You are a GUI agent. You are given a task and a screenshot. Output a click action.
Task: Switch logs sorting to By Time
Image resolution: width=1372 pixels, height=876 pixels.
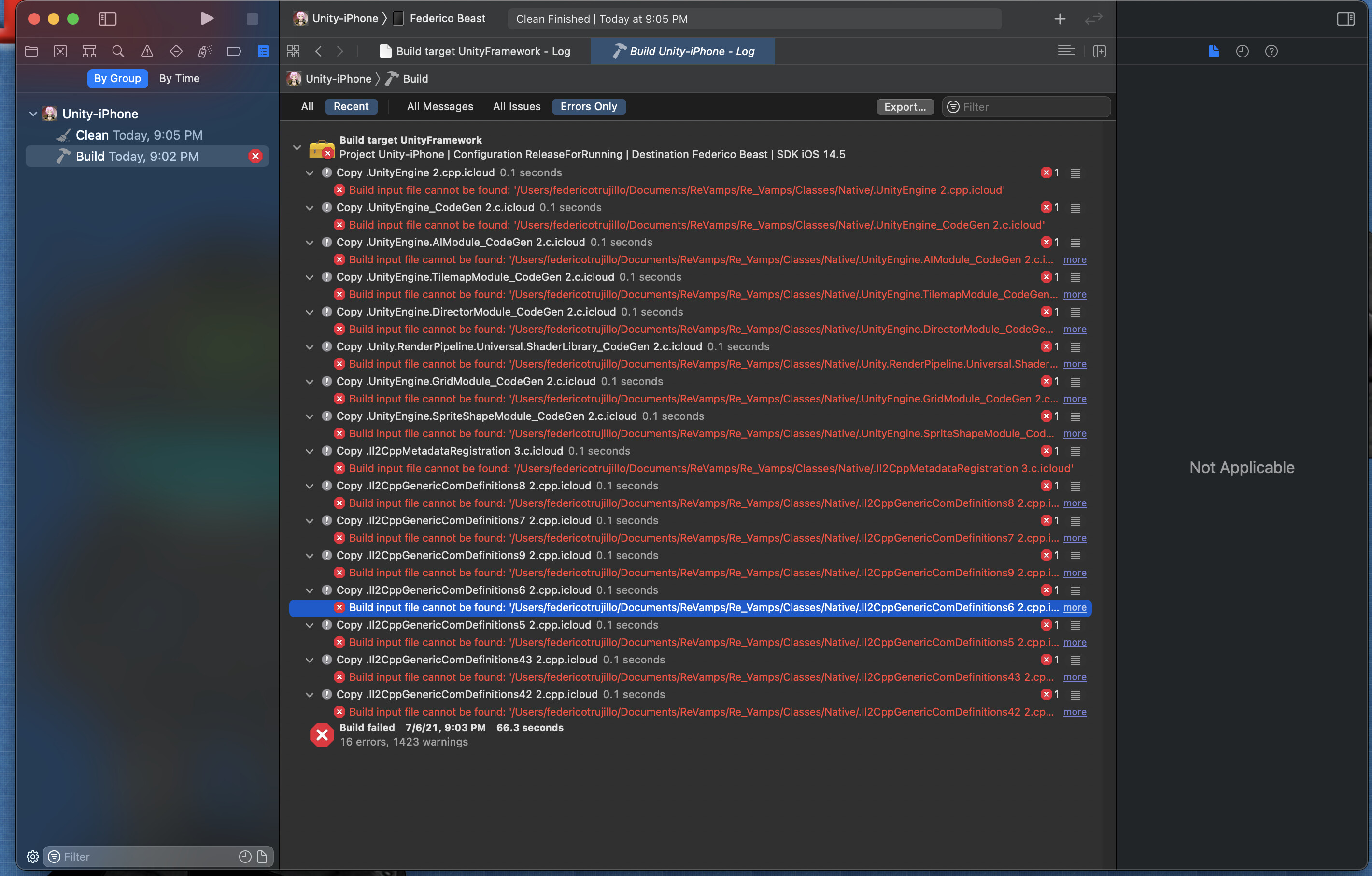pyautogui.click(x=179, y=78)
